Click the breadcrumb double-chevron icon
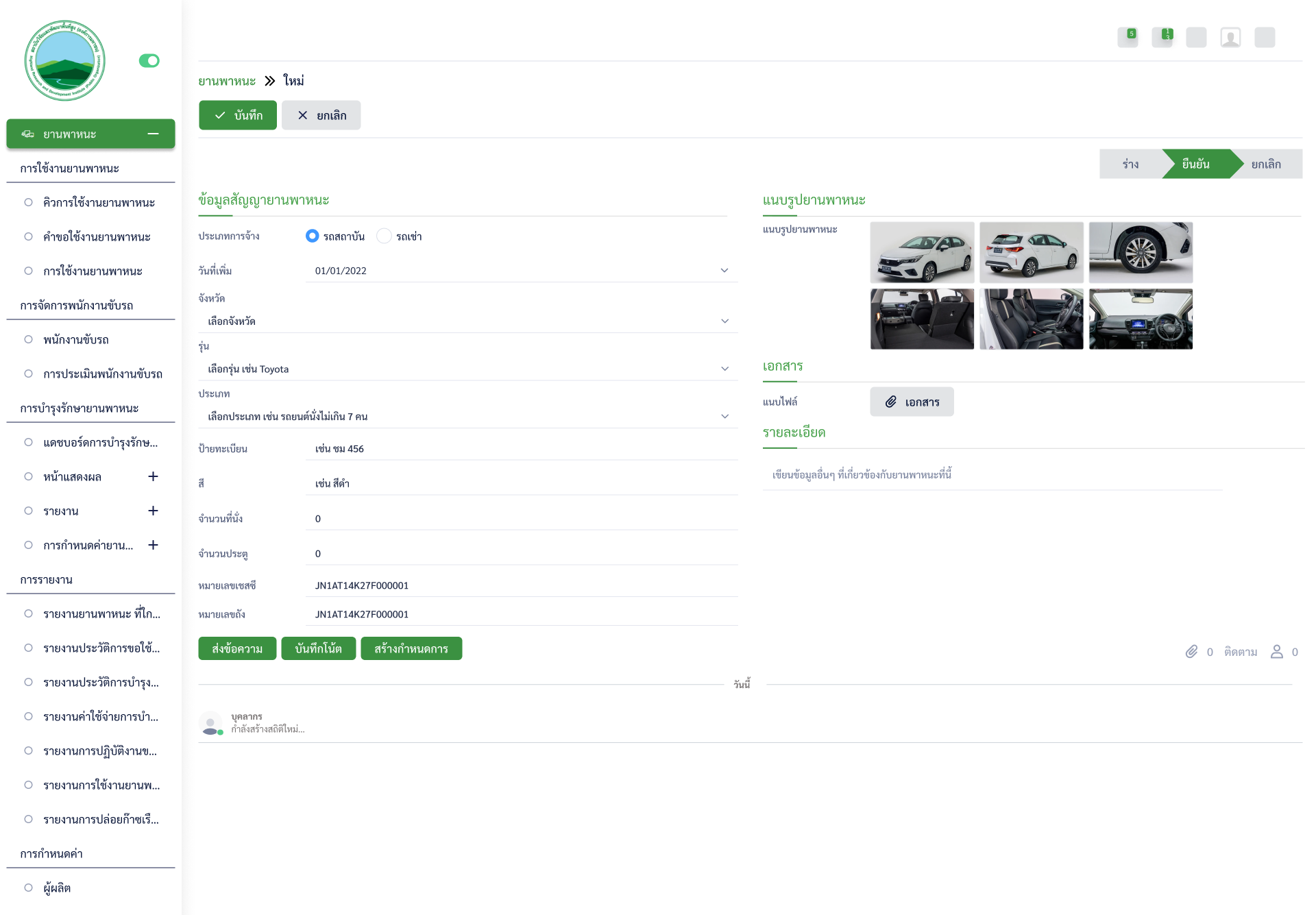The height and width of the screenshot is (915, 1316). (x=270, y=81)
